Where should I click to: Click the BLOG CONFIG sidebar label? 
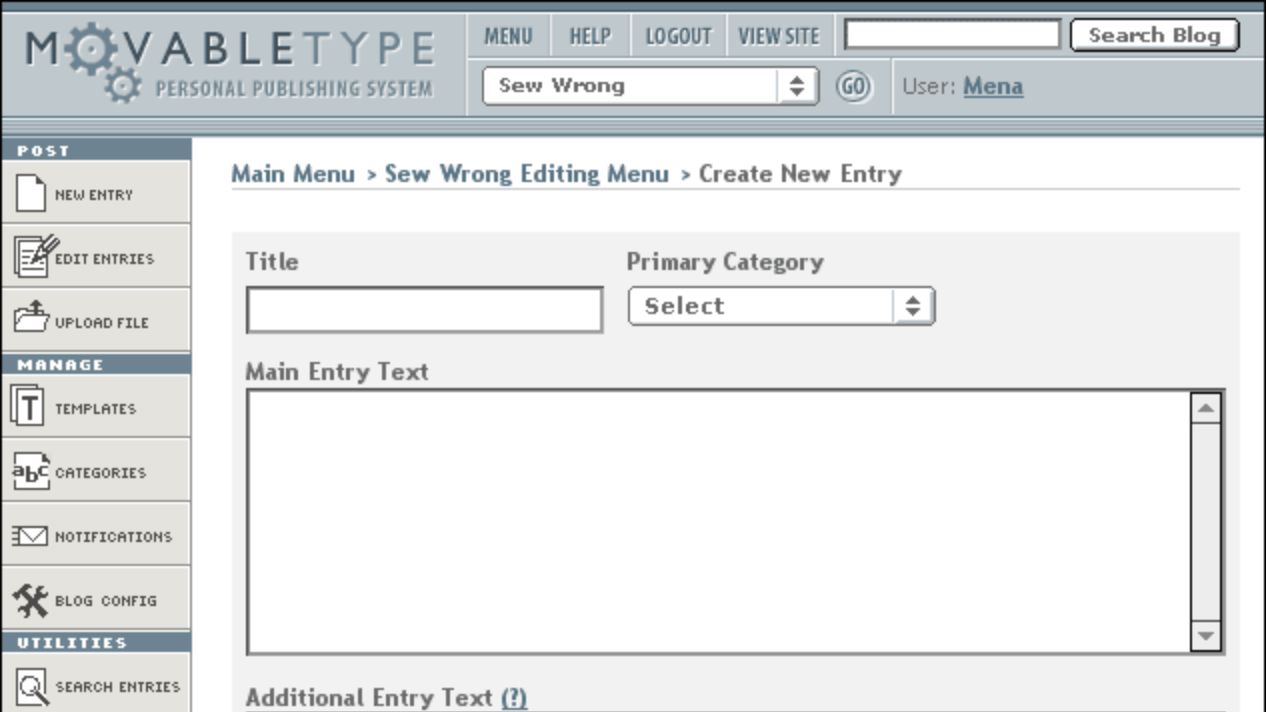[x=106, y=601]
